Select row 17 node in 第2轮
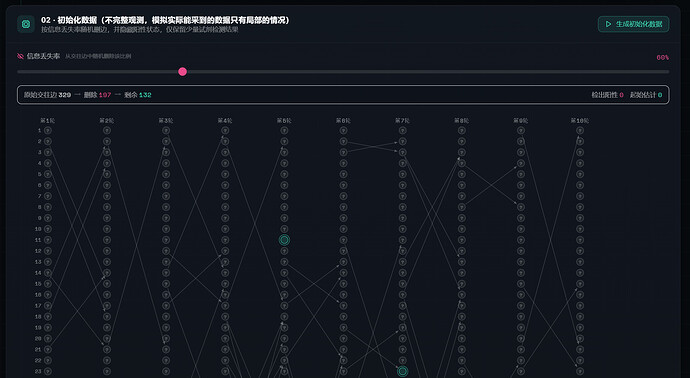 [107, 305]
